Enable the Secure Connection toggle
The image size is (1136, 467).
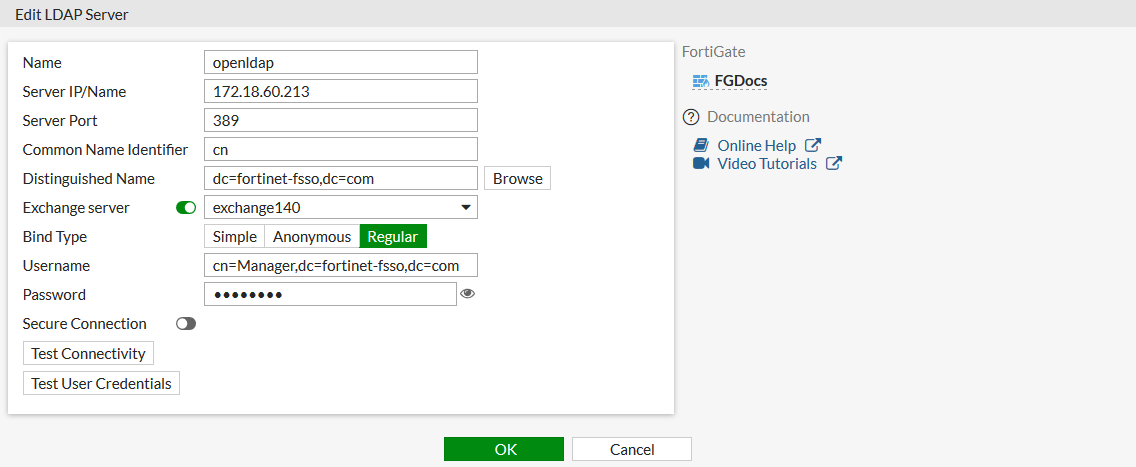click(186, 324)
